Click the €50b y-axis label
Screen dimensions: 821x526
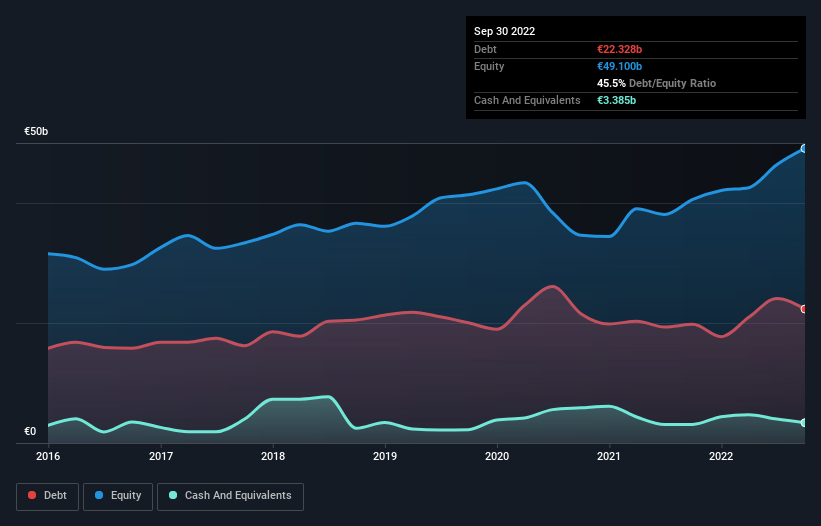36,131
